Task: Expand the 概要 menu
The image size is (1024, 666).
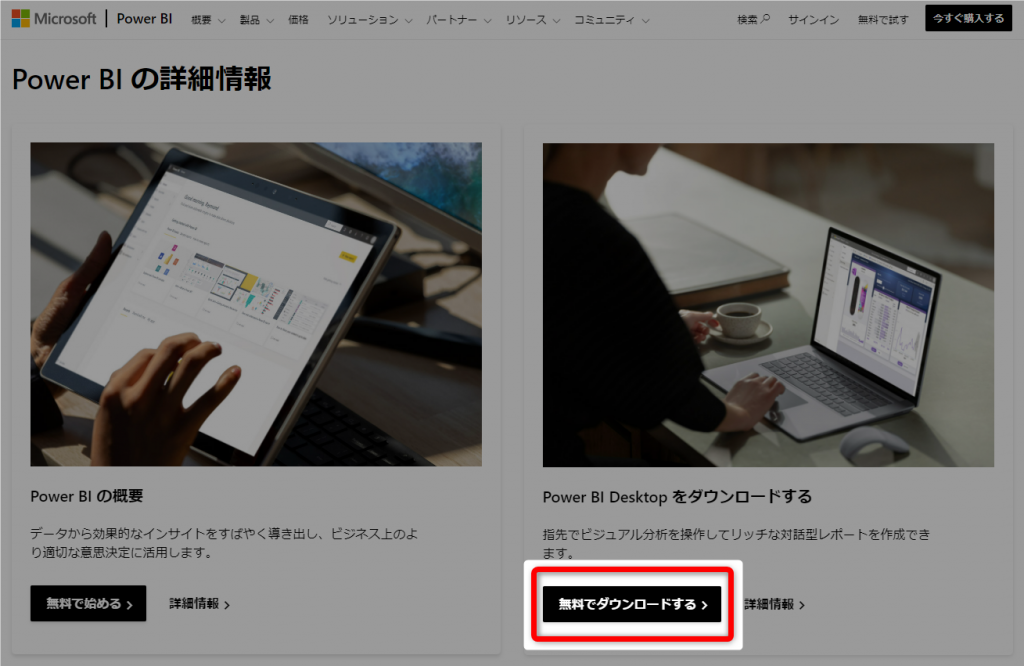Action: click(x=208, y=20)
